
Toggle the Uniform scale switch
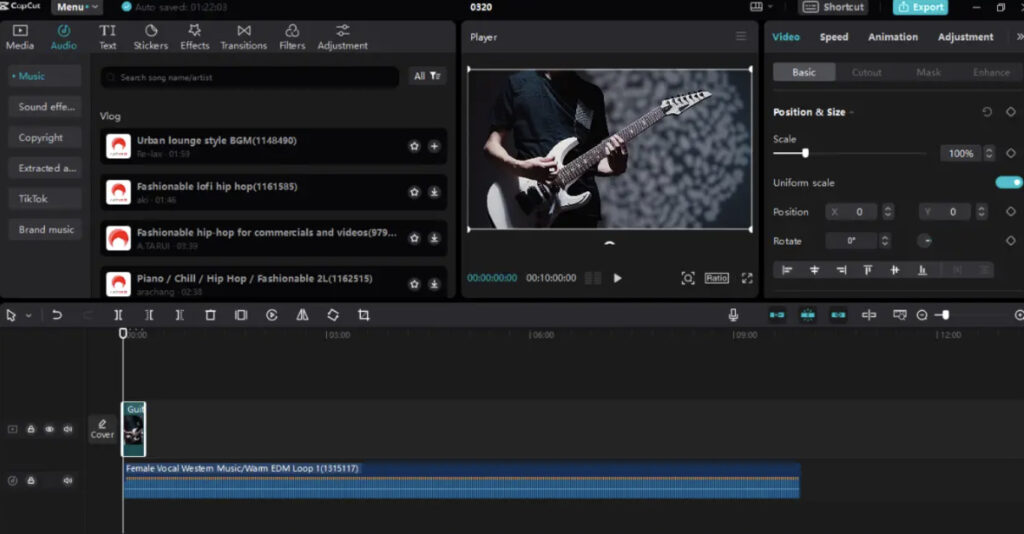[1008, 183]
